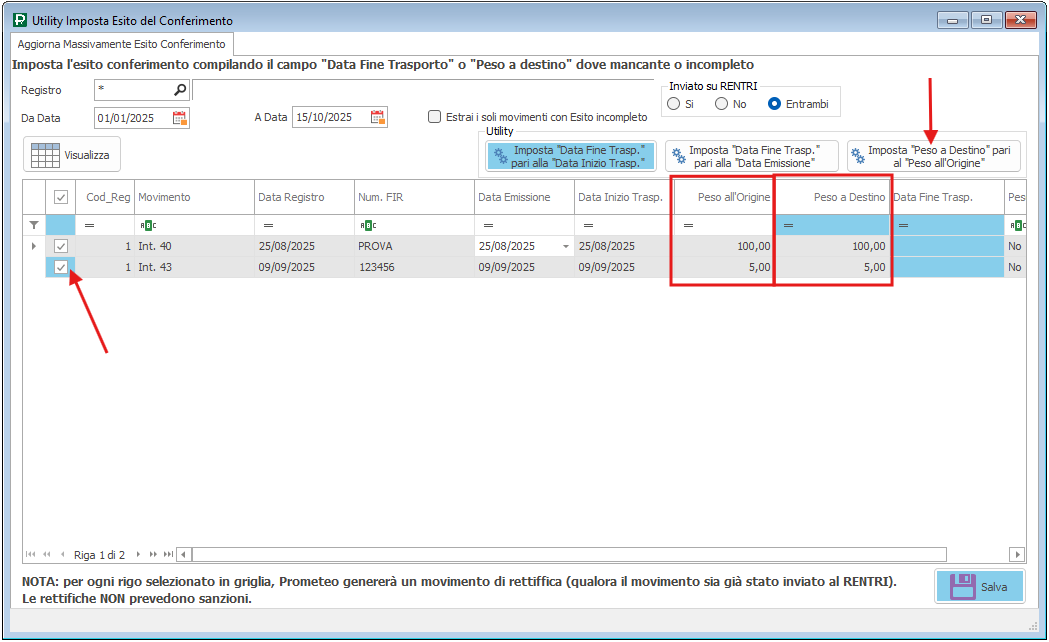Open the Data Emissione dropdown for Int. 40
Viewport: 1049px width, 642px height.
(566, 246)
